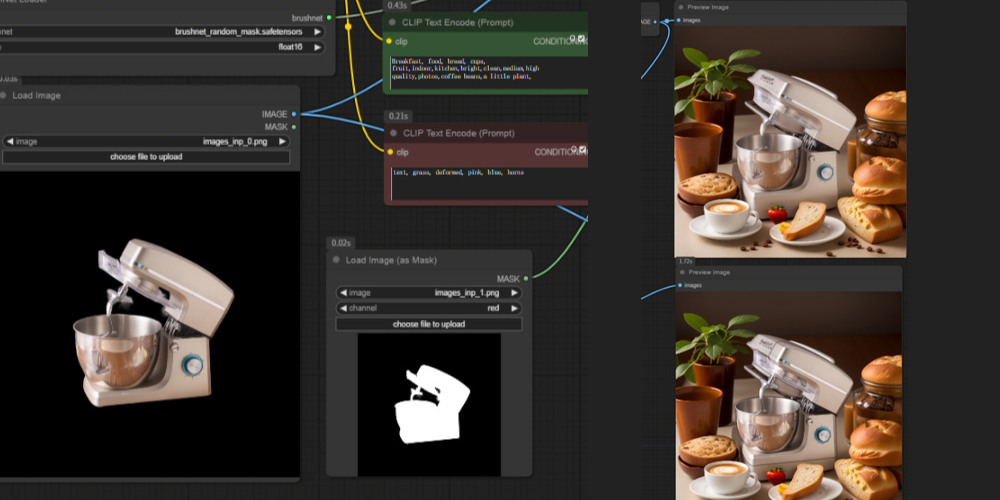Click the Load Image (as Mask) node title
This screenshot has height=500, width=1000.
tap(391, 260)
